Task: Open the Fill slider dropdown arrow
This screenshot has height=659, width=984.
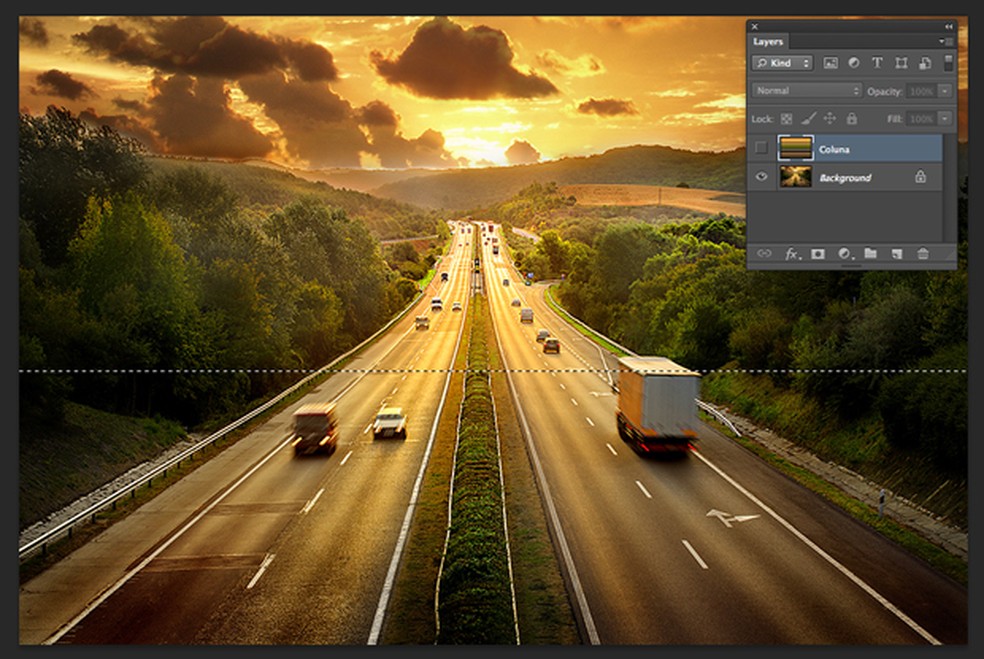Action: pos(945,119)
